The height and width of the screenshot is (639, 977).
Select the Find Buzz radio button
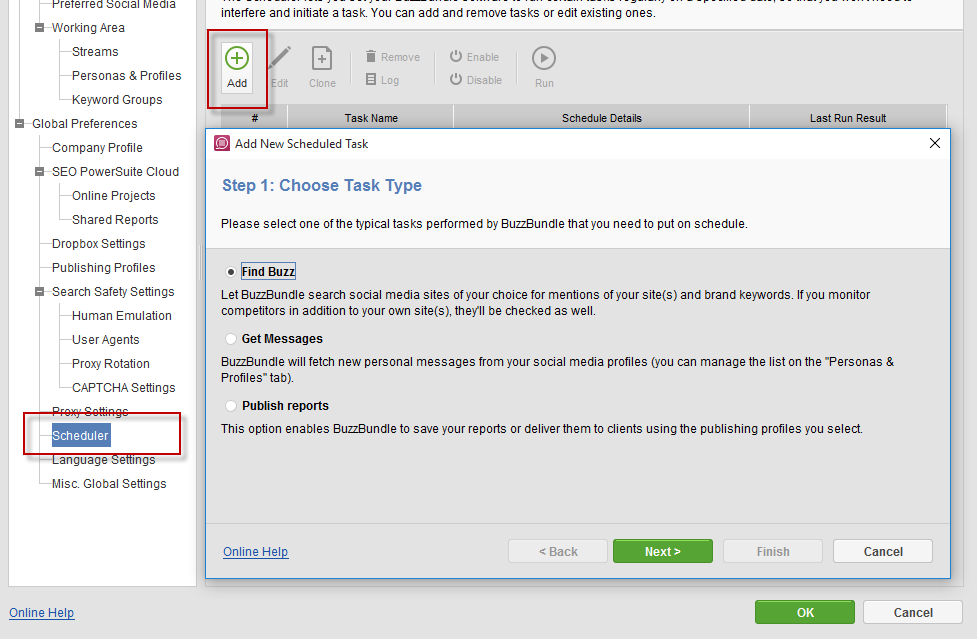tap(231, 272)
